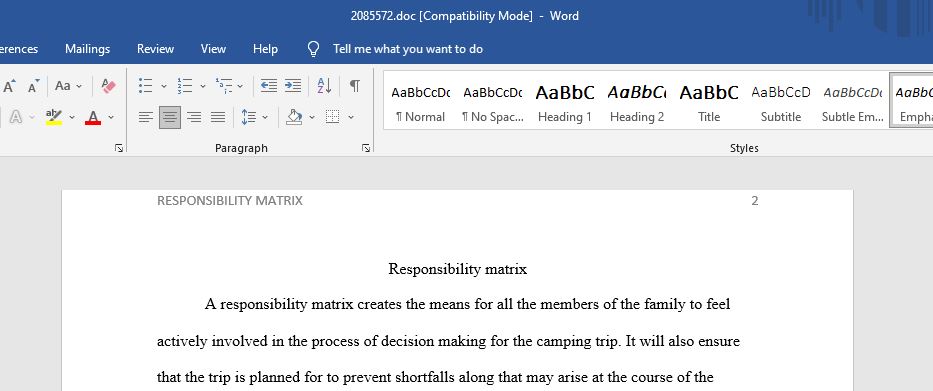Open the View tab
Viewport: 933px width, 391px height.
click(x=213, y=49)
